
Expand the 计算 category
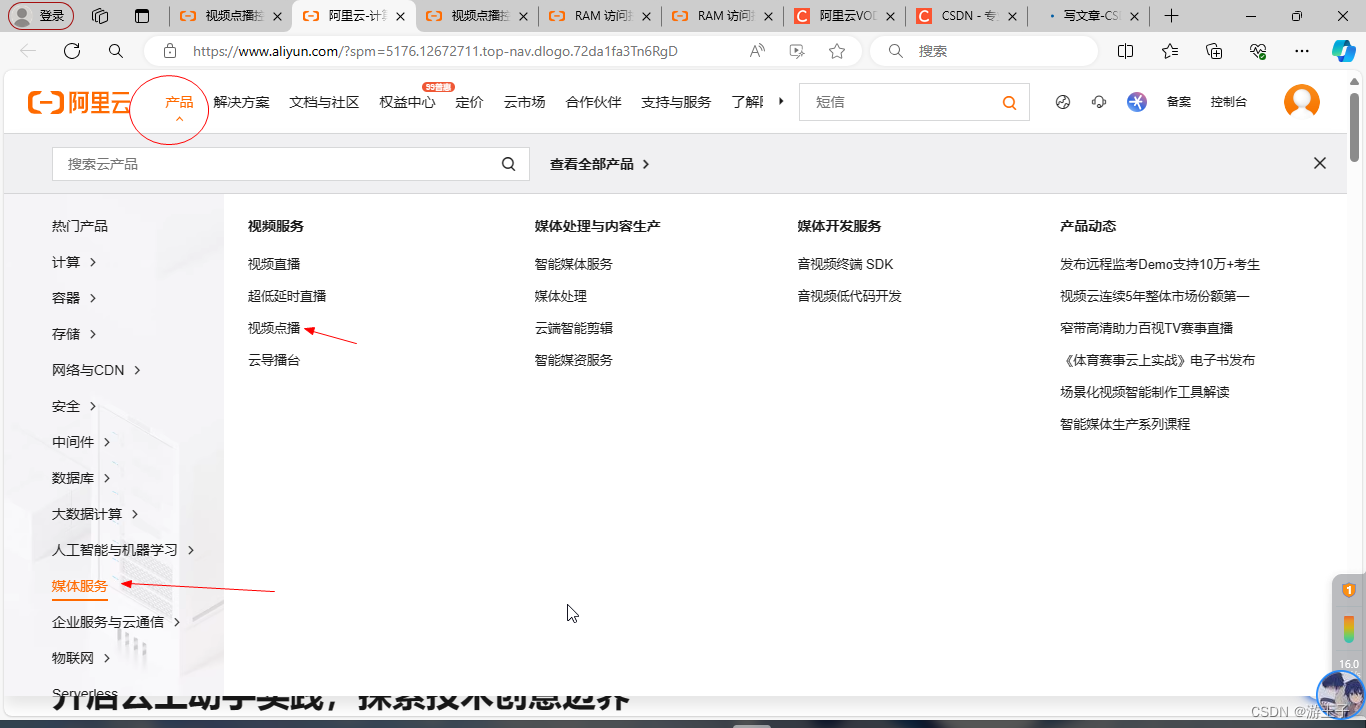point(74,262)
